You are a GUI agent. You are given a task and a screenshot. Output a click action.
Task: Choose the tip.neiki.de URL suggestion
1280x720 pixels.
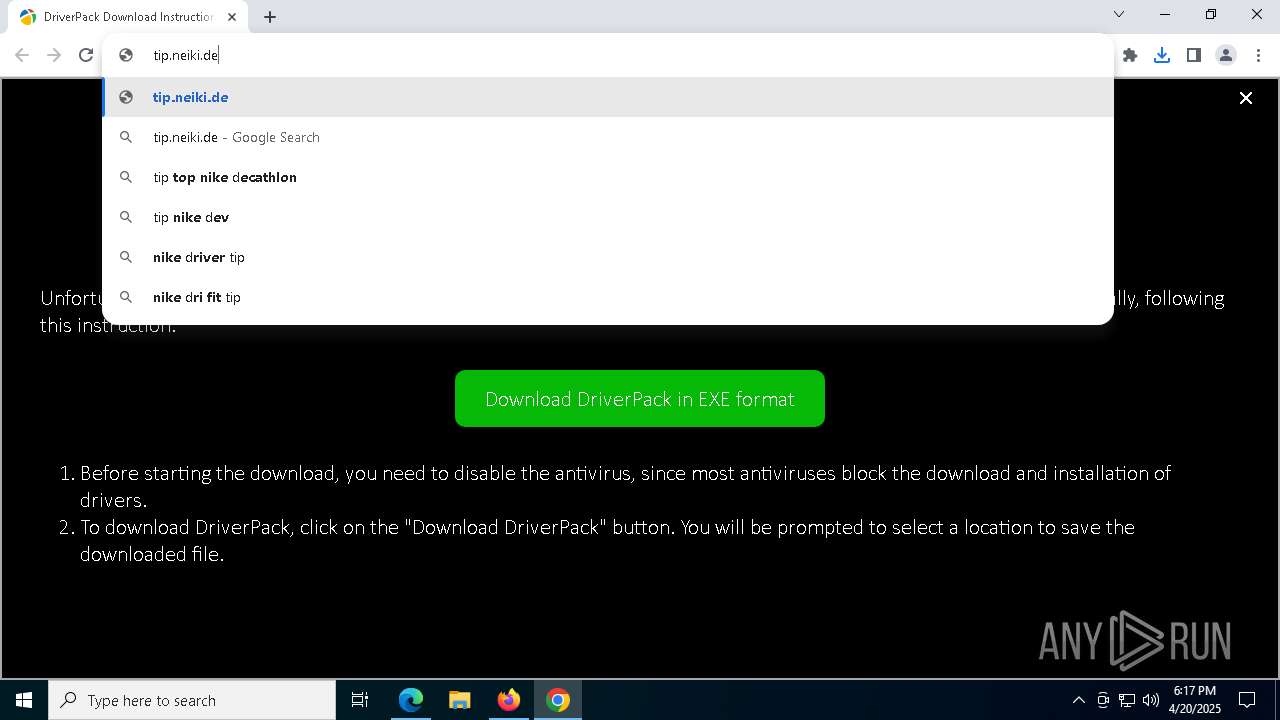coord(608,97)
